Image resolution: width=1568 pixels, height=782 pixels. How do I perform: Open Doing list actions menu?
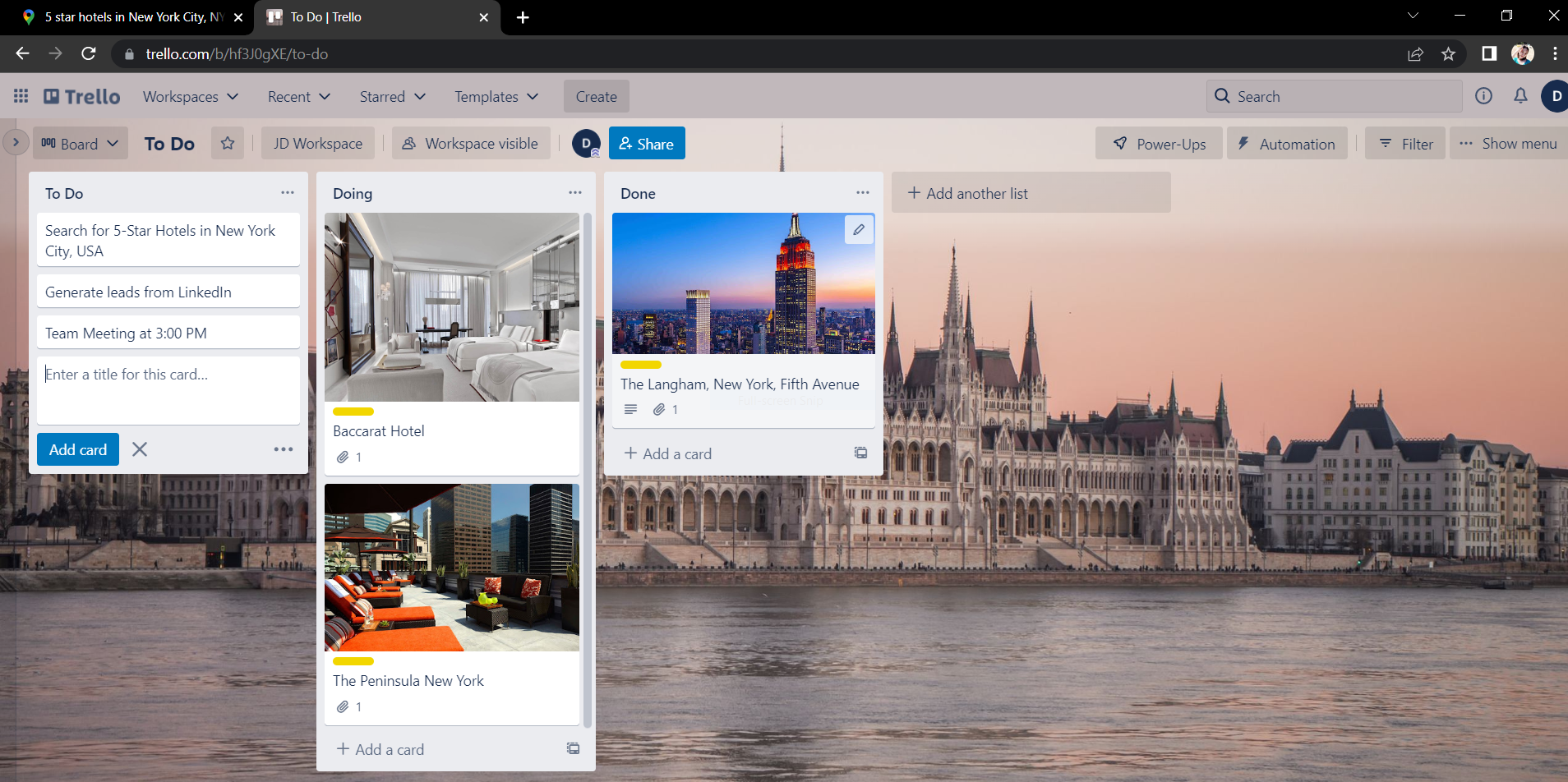click(574, 193)
